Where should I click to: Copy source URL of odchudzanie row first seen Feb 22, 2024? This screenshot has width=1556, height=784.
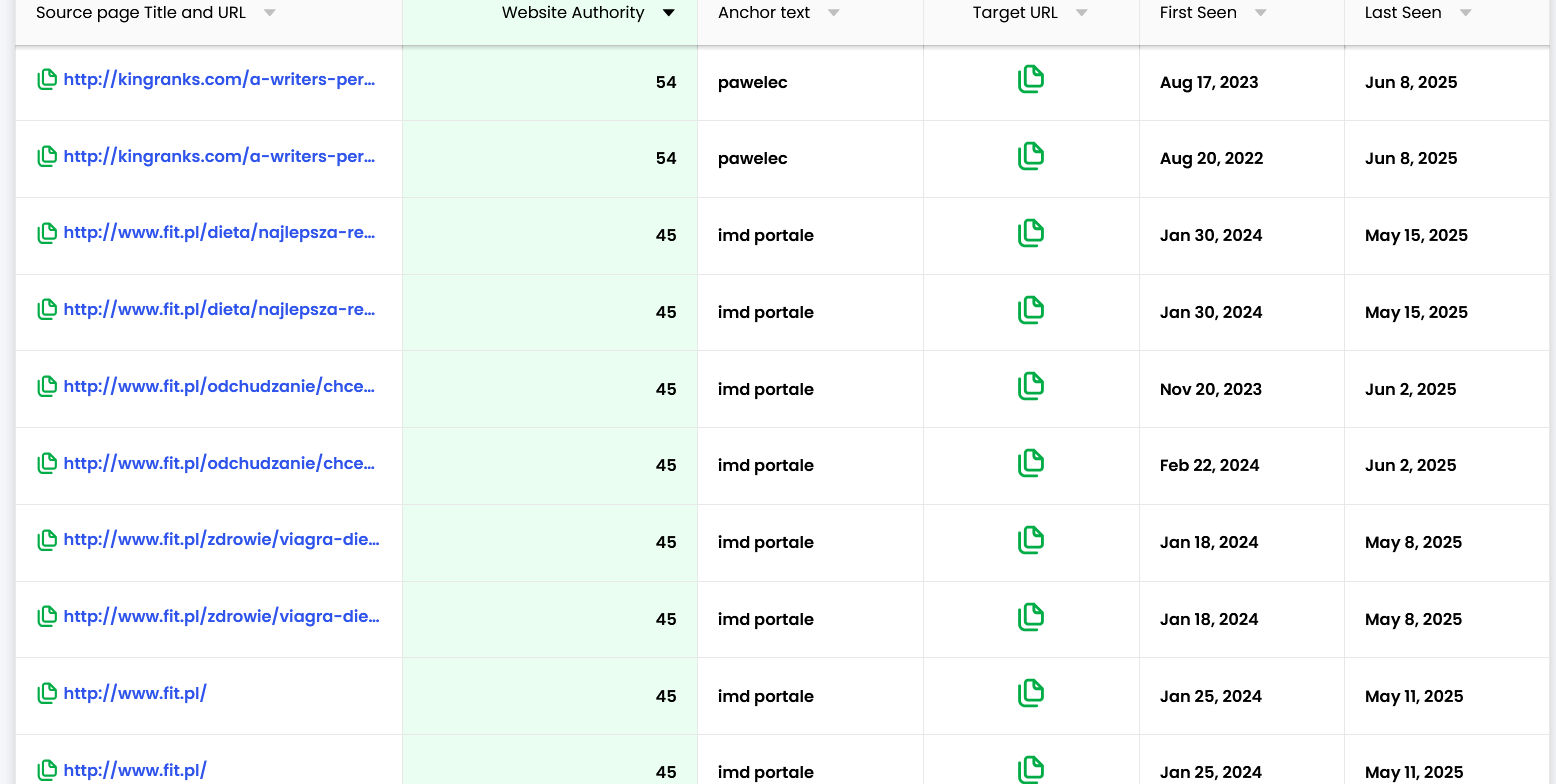[x=46, y=464]
